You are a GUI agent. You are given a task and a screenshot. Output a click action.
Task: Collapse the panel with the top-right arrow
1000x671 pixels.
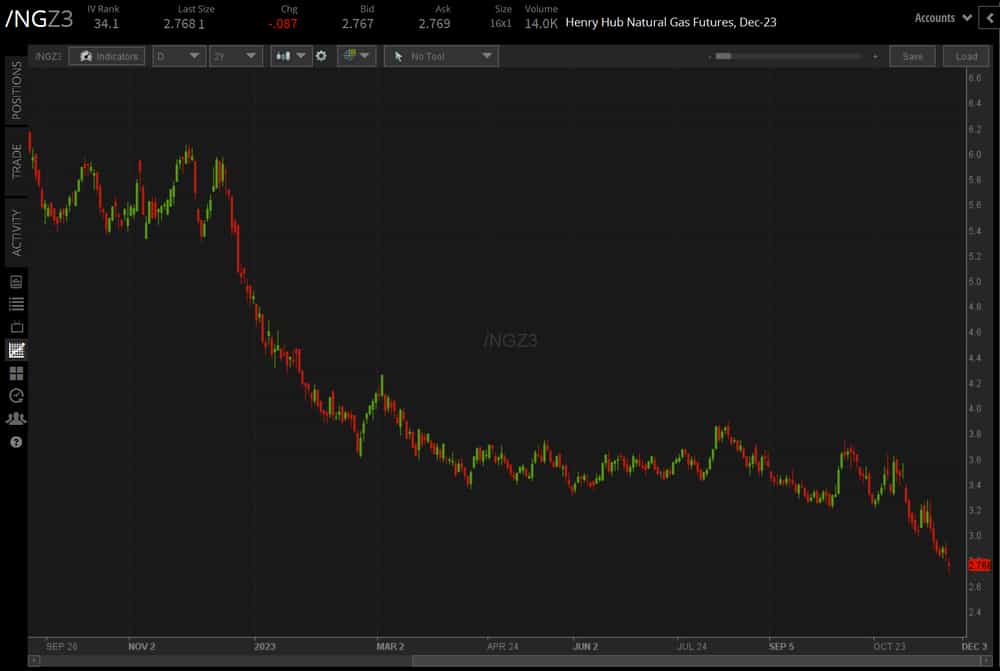(x=990, y=18)
